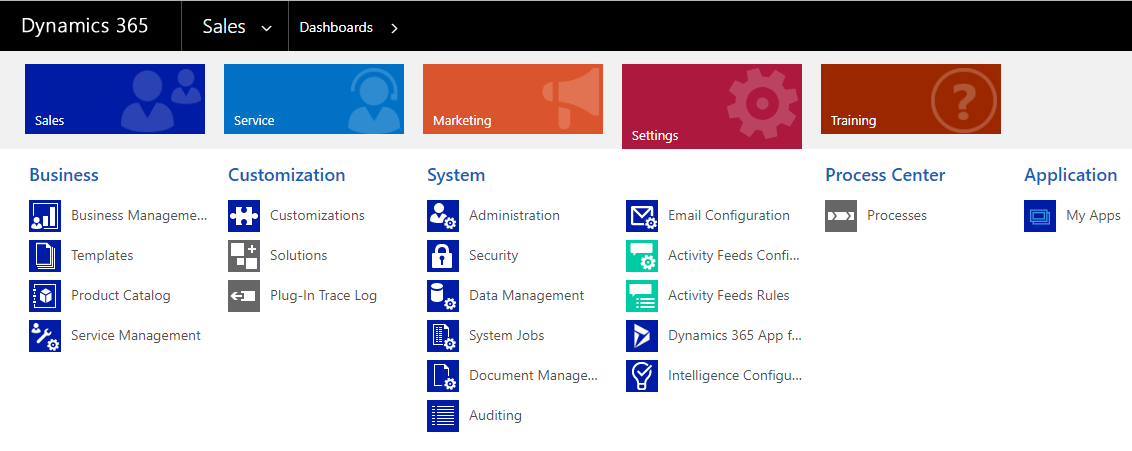Image resolution: width=1132 pixels, height=451 pixels.
Task: Click the Plug-In Trace Log icon
Action: coord(244,296)
